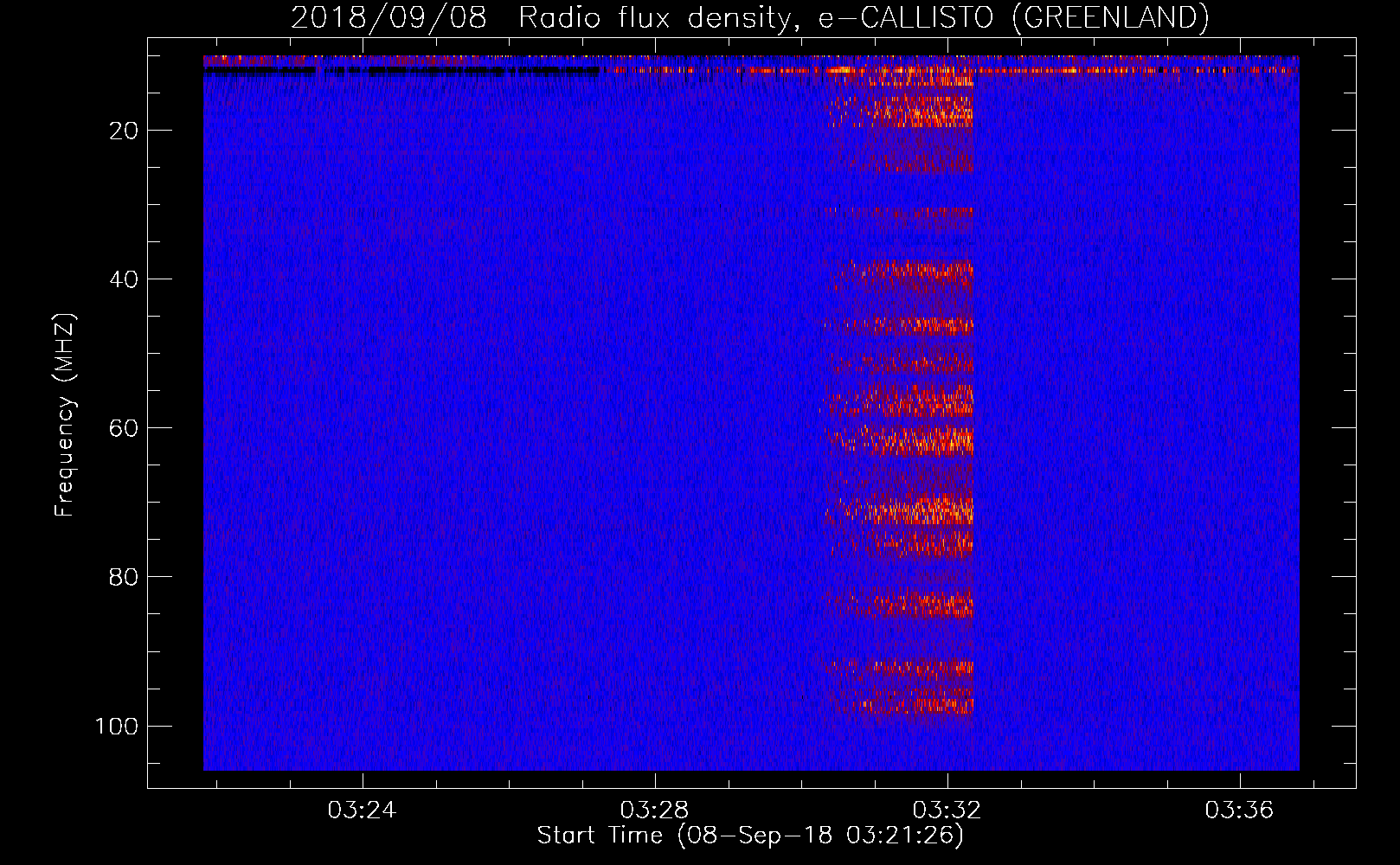Click the 80 MHz frequency tick label

[x=125, y=577]
